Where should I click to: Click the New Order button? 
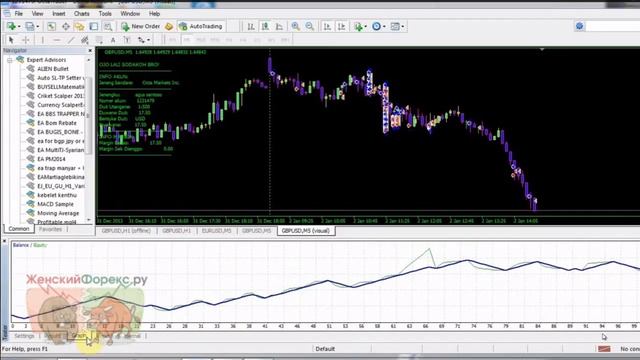pos(140,27)
